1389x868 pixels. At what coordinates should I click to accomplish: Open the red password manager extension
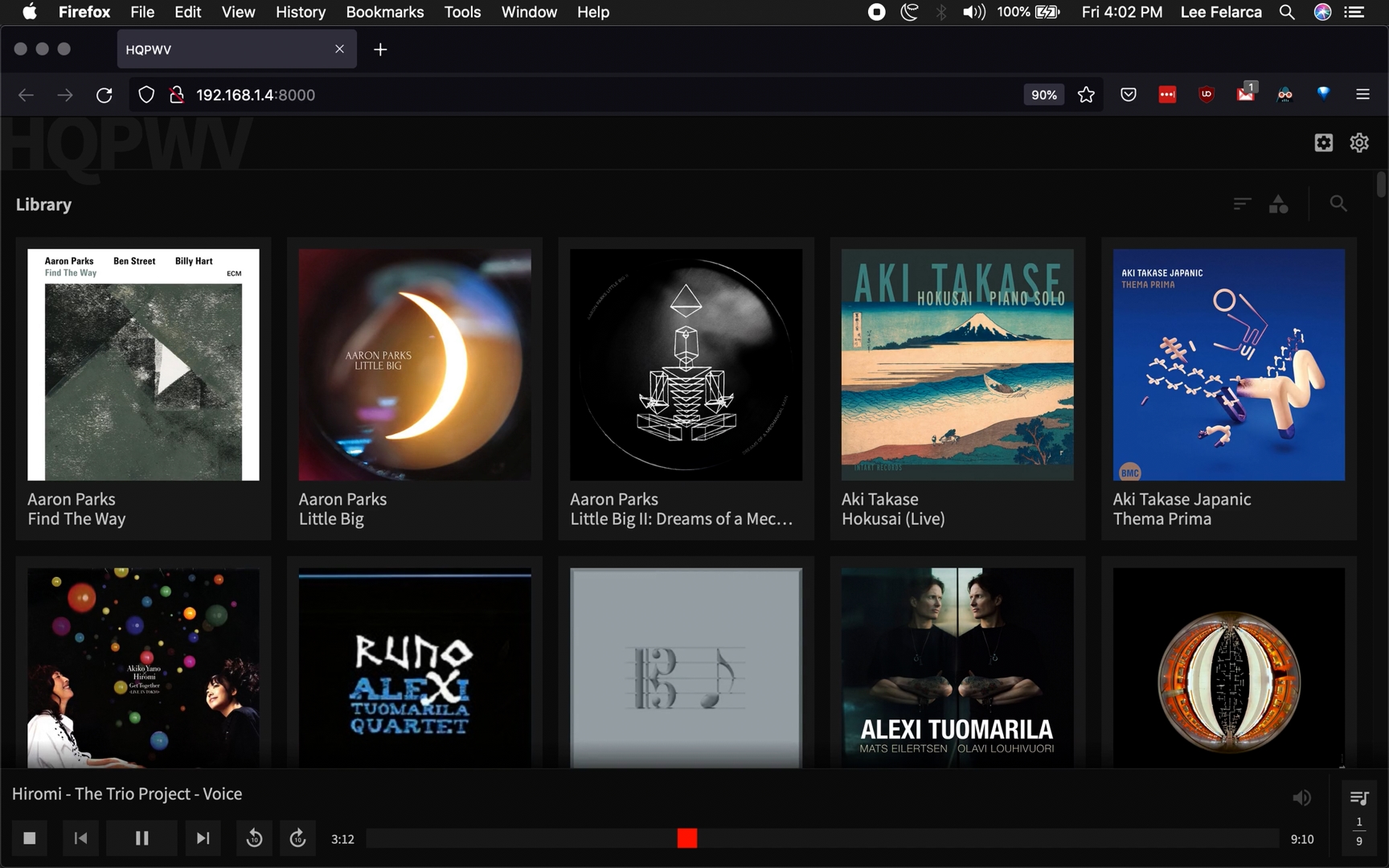point(1167,95)
